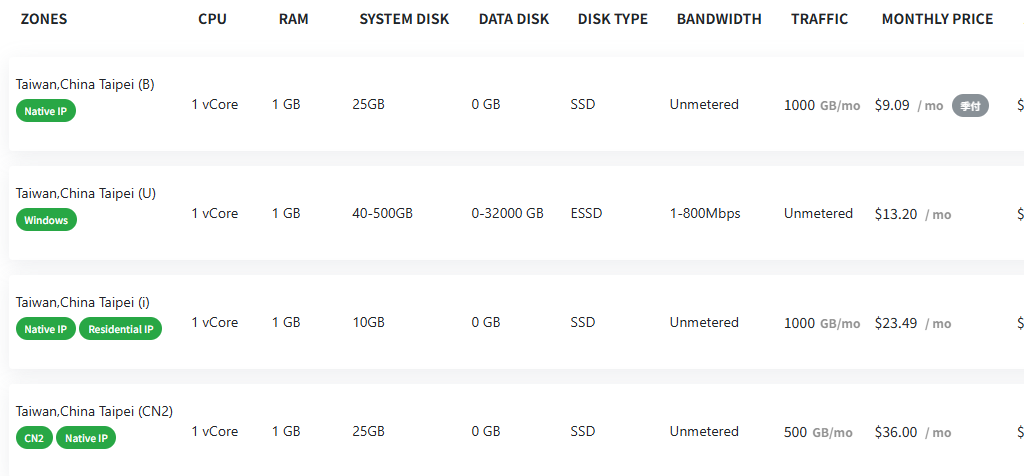Image resolution: width=1024 pixels, height=476 pixels.
Task: Click the Native IP badge under Taipei (B)
Action: point(46,111)
